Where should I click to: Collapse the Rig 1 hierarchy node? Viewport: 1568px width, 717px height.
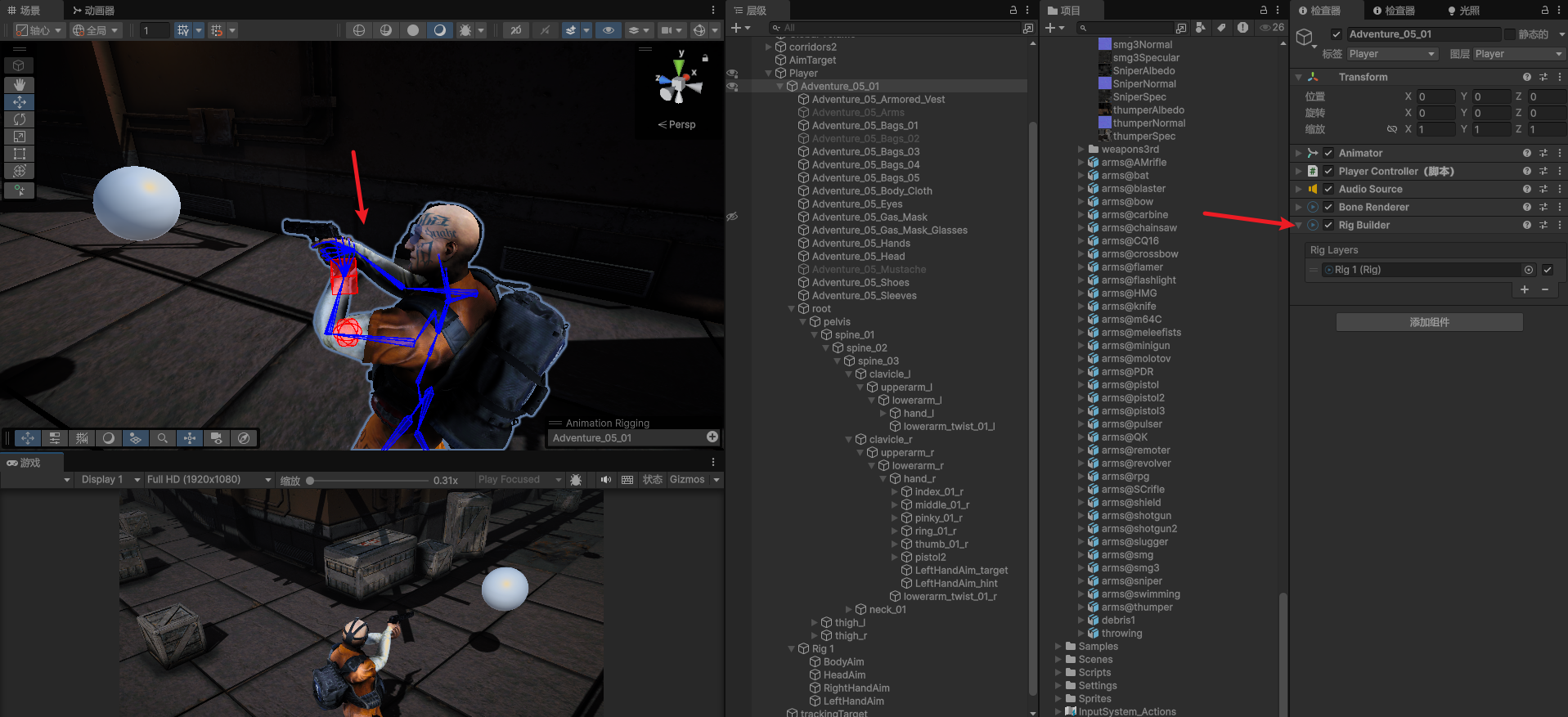[791, 649]
